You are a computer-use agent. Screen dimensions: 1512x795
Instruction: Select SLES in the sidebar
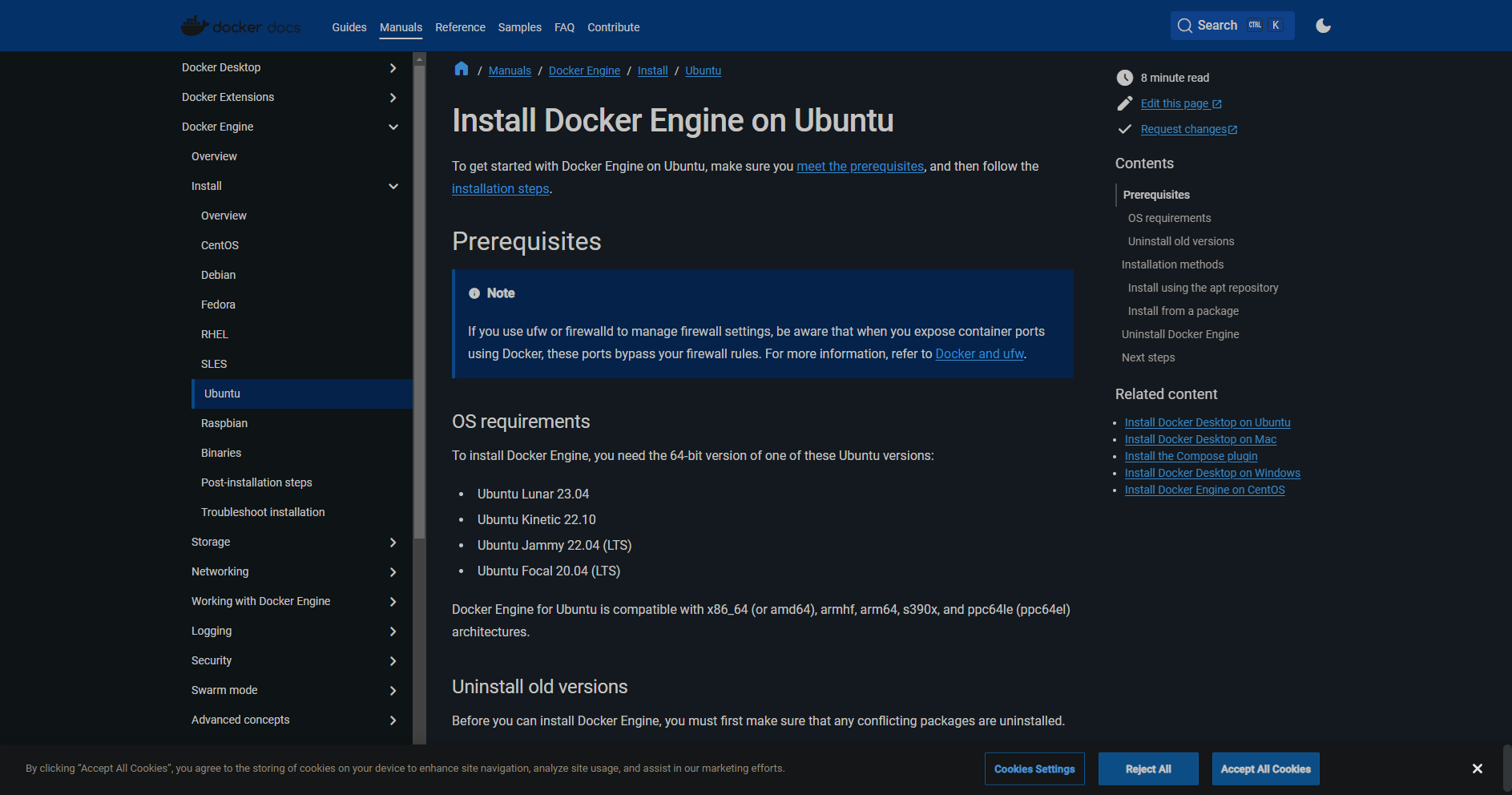tap(214, 364)
